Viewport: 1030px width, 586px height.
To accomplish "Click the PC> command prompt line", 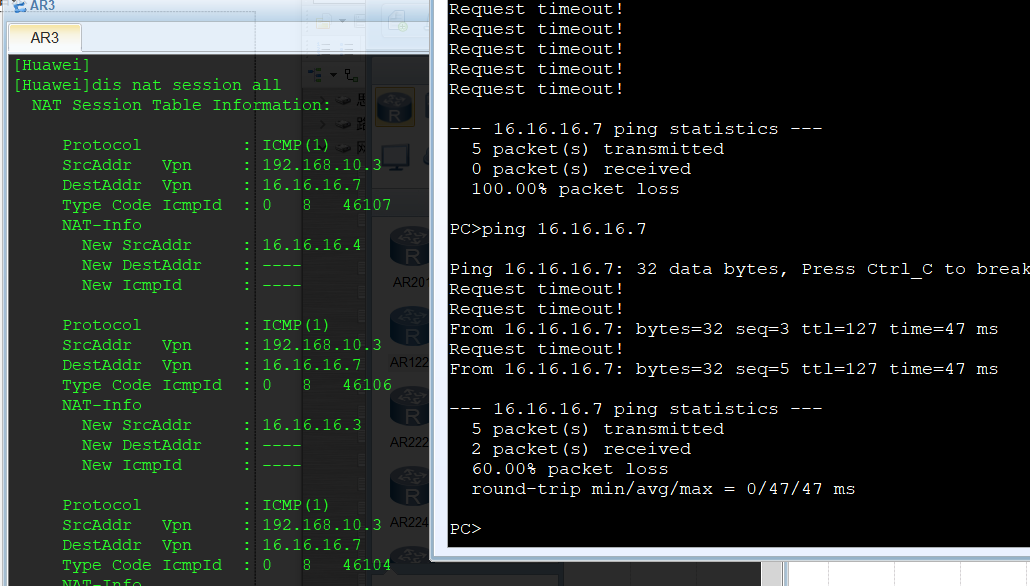I will point(465,529).
